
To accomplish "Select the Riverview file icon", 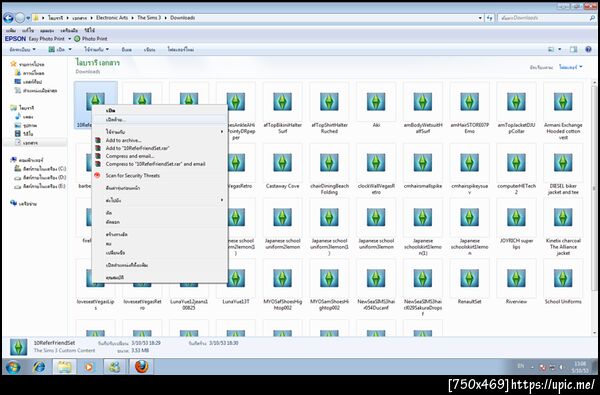I will (516, 278).
